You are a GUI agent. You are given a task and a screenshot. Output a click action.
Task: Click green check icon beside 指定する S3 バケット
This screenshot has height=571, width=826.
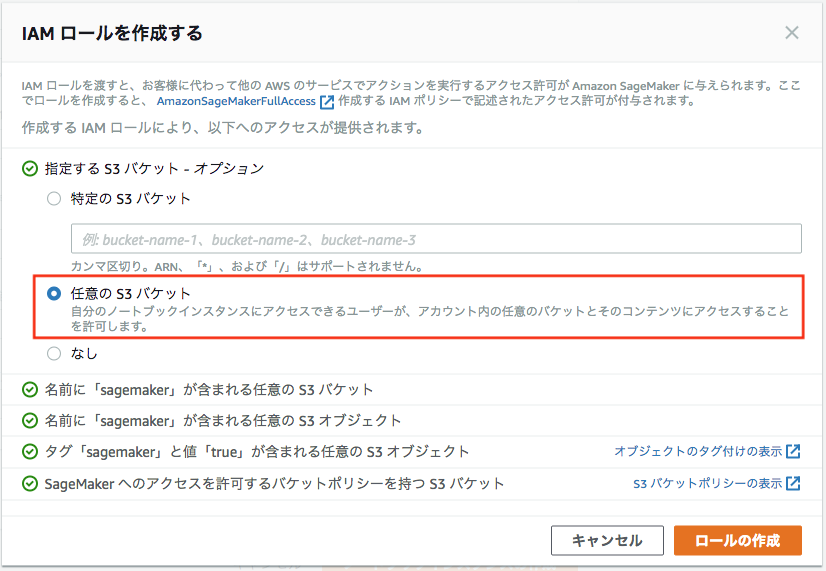30,169
